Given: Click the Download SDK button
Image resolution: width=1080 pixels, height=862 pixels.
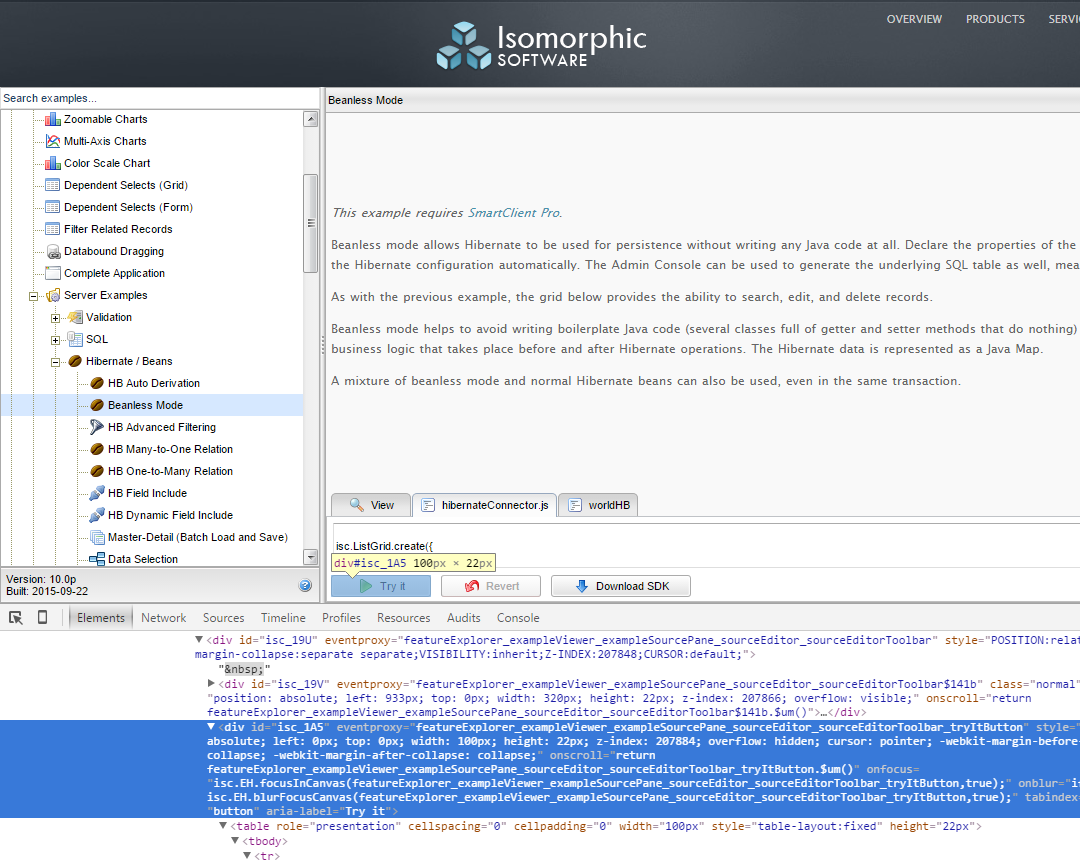Looking at the screenshot, I should coord(621,586).
